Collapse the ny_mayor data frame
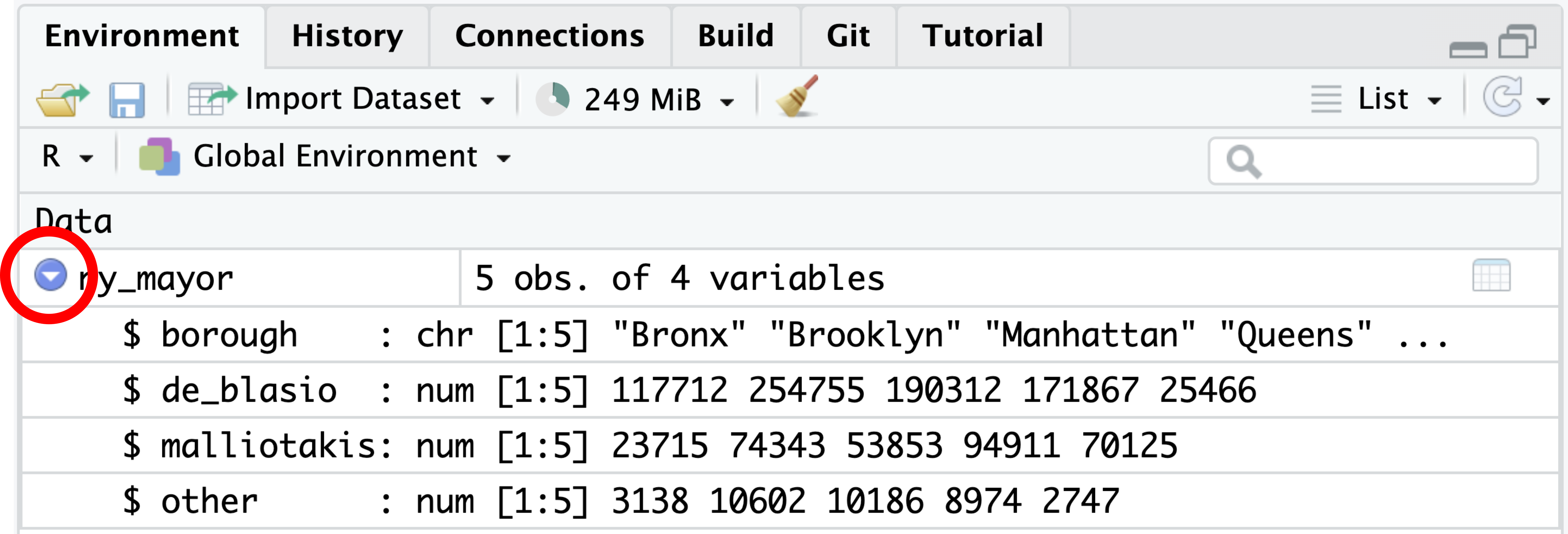Image resolution: width=1568 pixels, height=534 pixels. pos(51,275)
